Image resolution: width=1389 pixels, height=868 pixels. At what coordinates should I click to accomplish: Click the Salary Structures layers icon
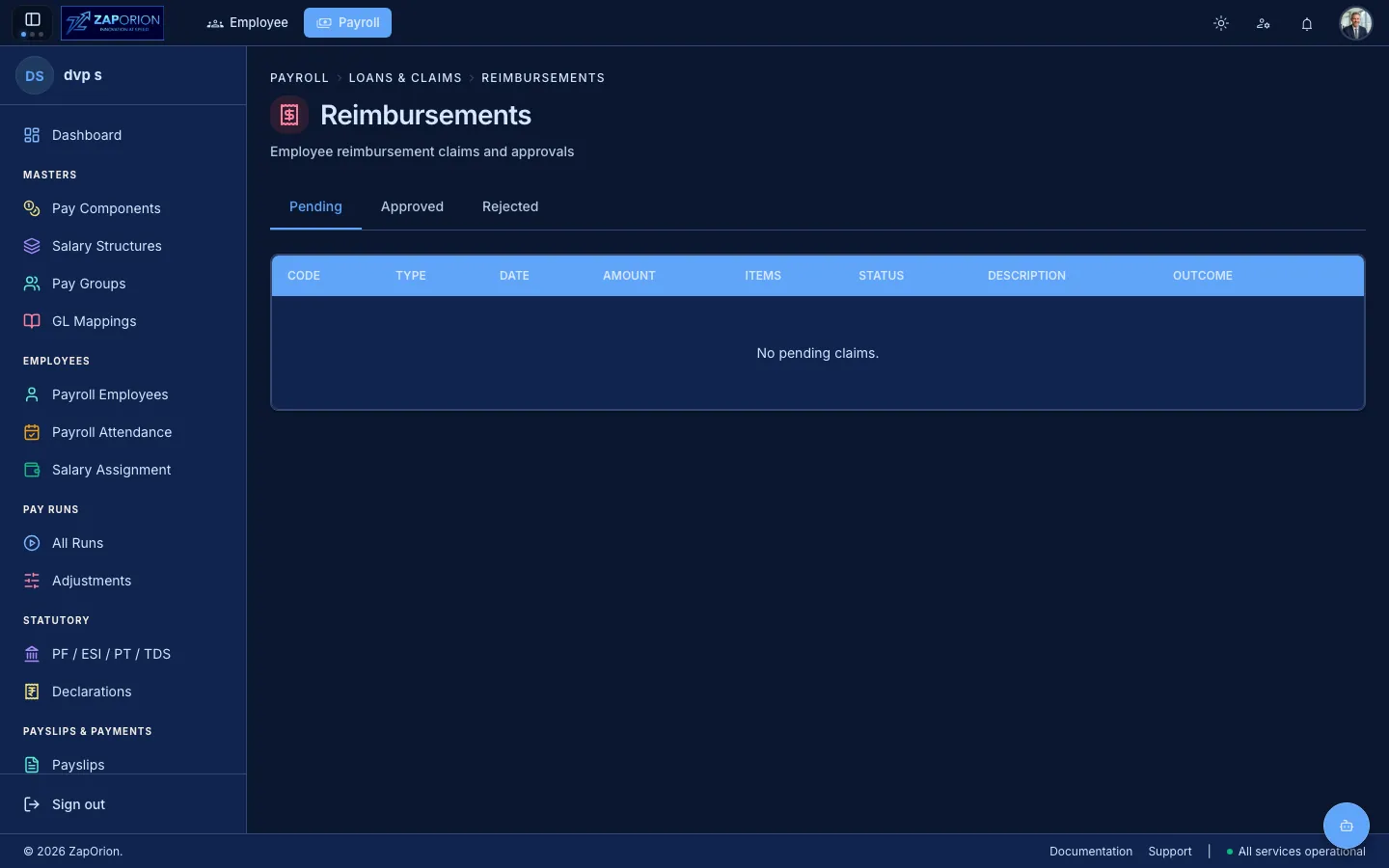[x=32, y=246]
